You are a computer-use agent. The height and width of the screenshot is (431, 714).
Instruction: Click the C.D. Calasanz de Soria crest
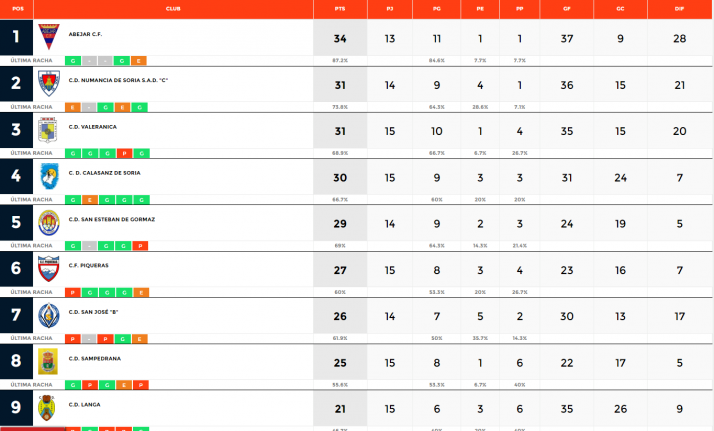47,176
